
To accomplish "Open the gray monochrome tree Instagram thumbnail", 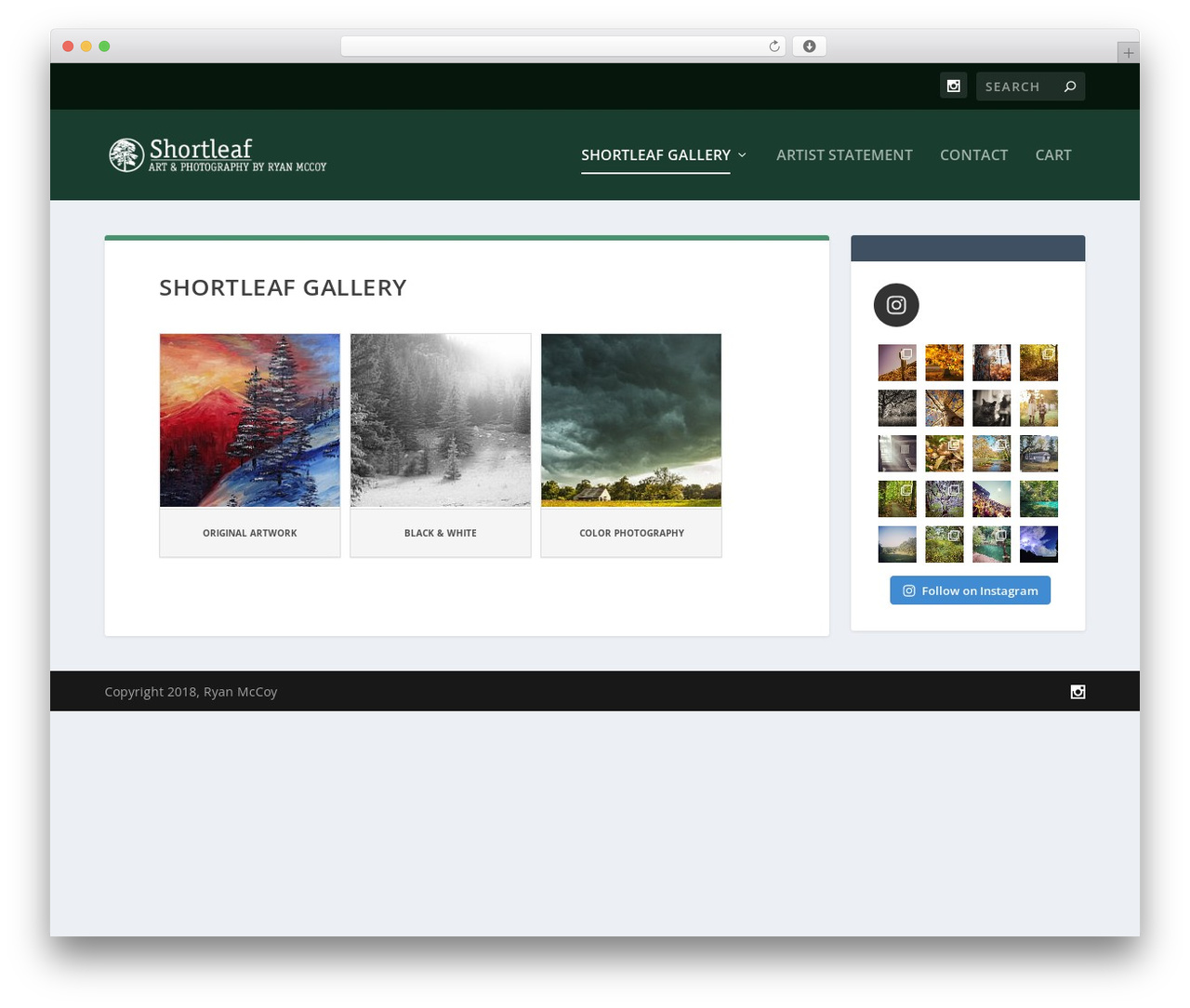I will coord(897,408).
